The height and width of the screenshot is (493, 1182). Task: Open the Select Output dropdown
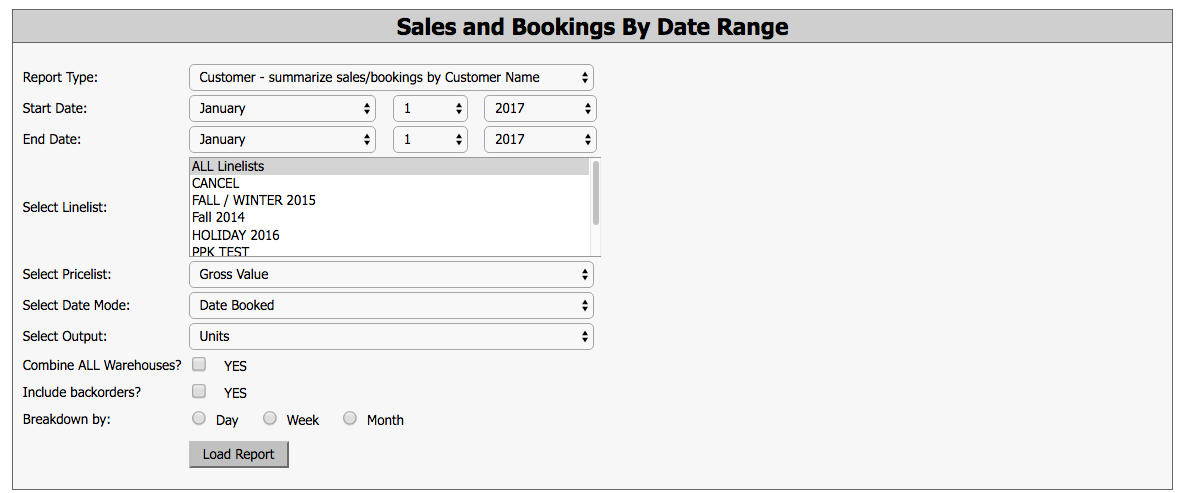(x=391, y=336)
